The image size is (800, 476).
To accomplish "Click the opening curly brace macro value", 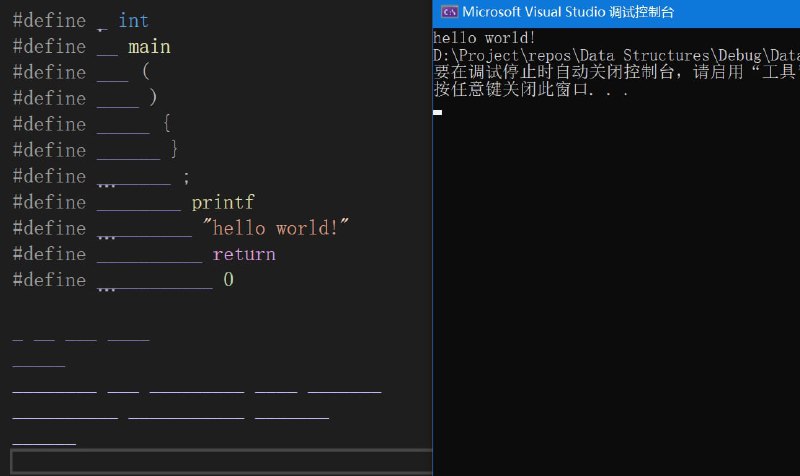I will 166,123.
